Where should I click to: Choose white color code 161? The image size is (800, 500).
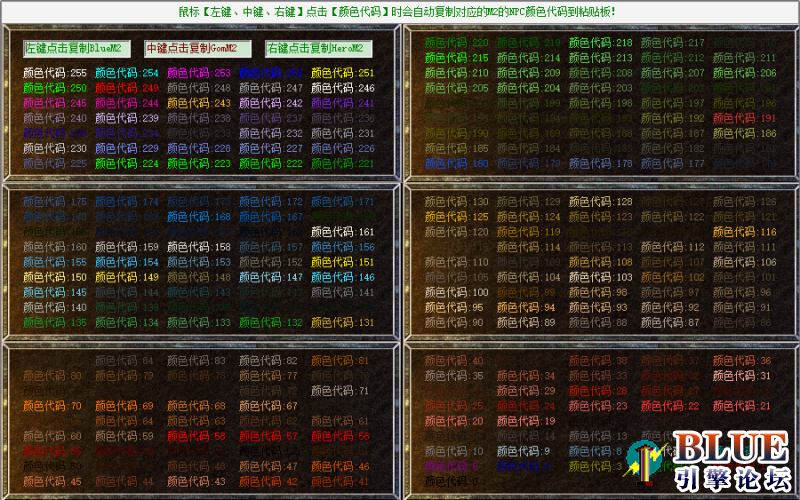pos(343,232)
